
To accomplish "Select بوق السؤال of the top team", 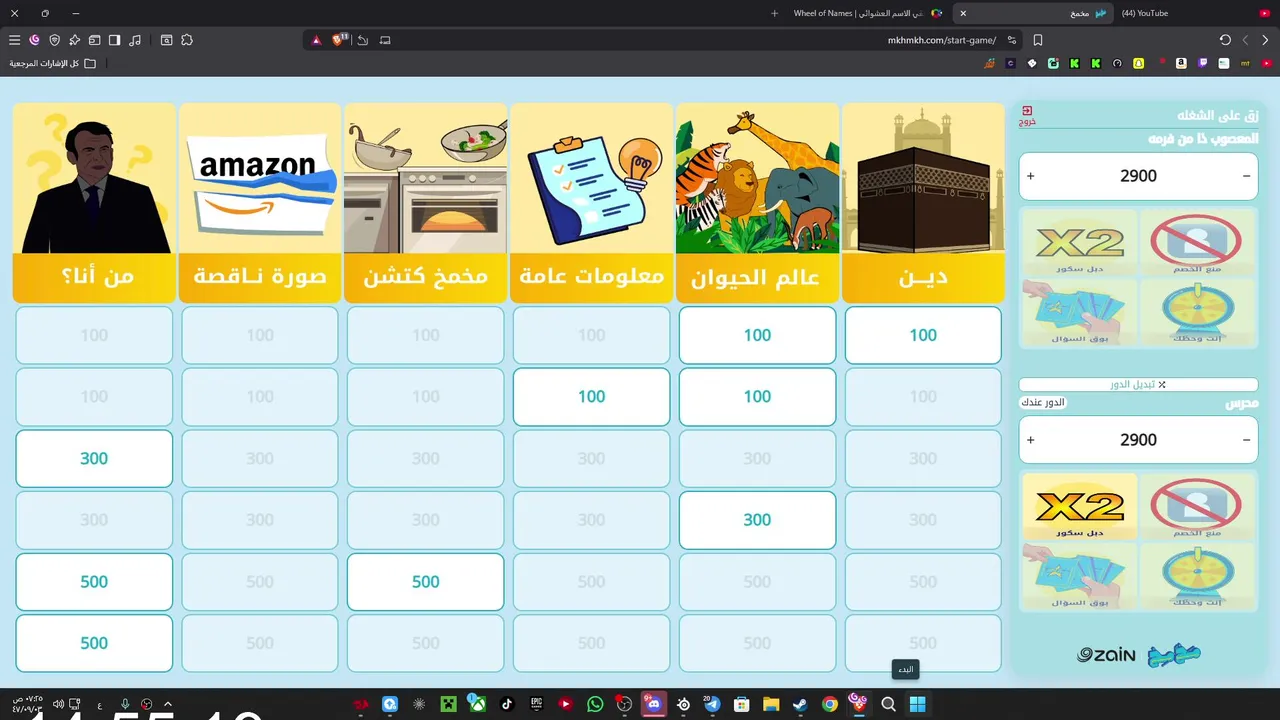I will (x=1080, y=312).
